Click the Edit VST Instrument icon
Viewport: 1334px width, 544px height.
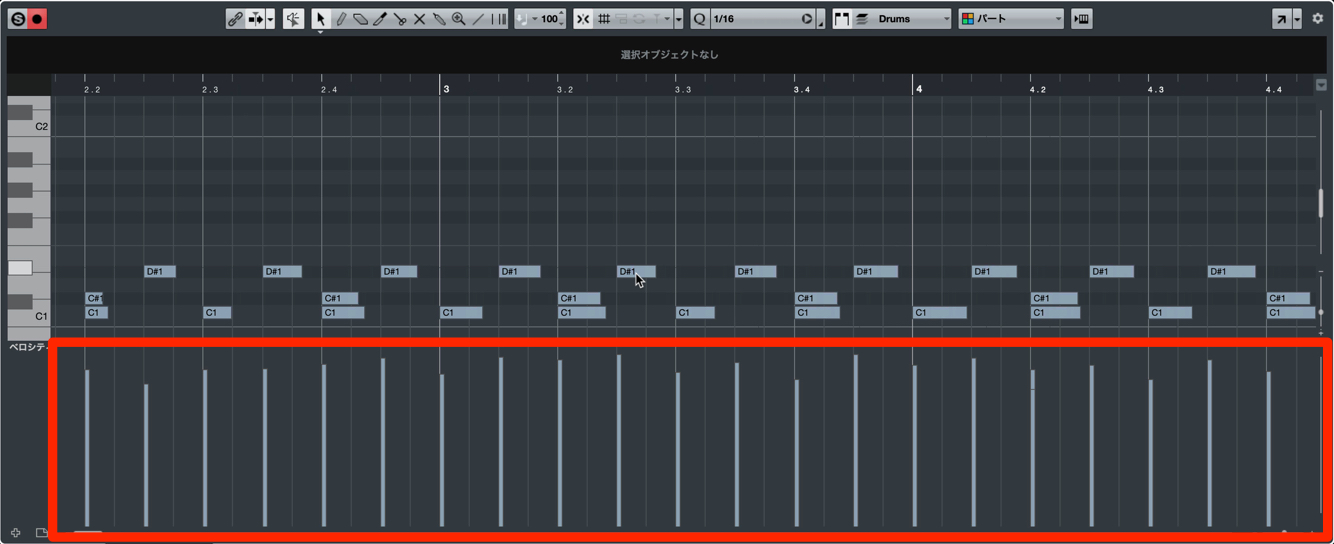[1081, 19]
